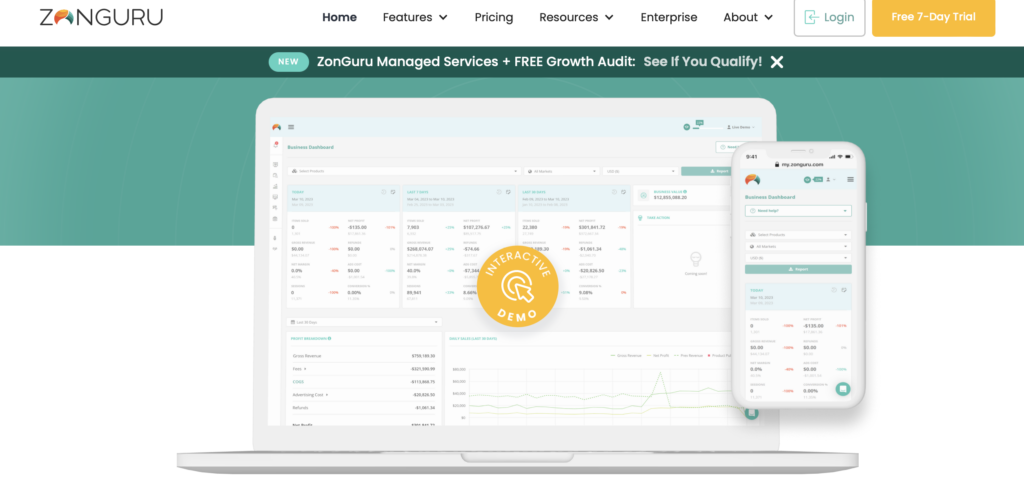The width and height of the screenshot is (1024, 501).
Task: Close the Managed Services announcement banner
Action: [776, 62]
